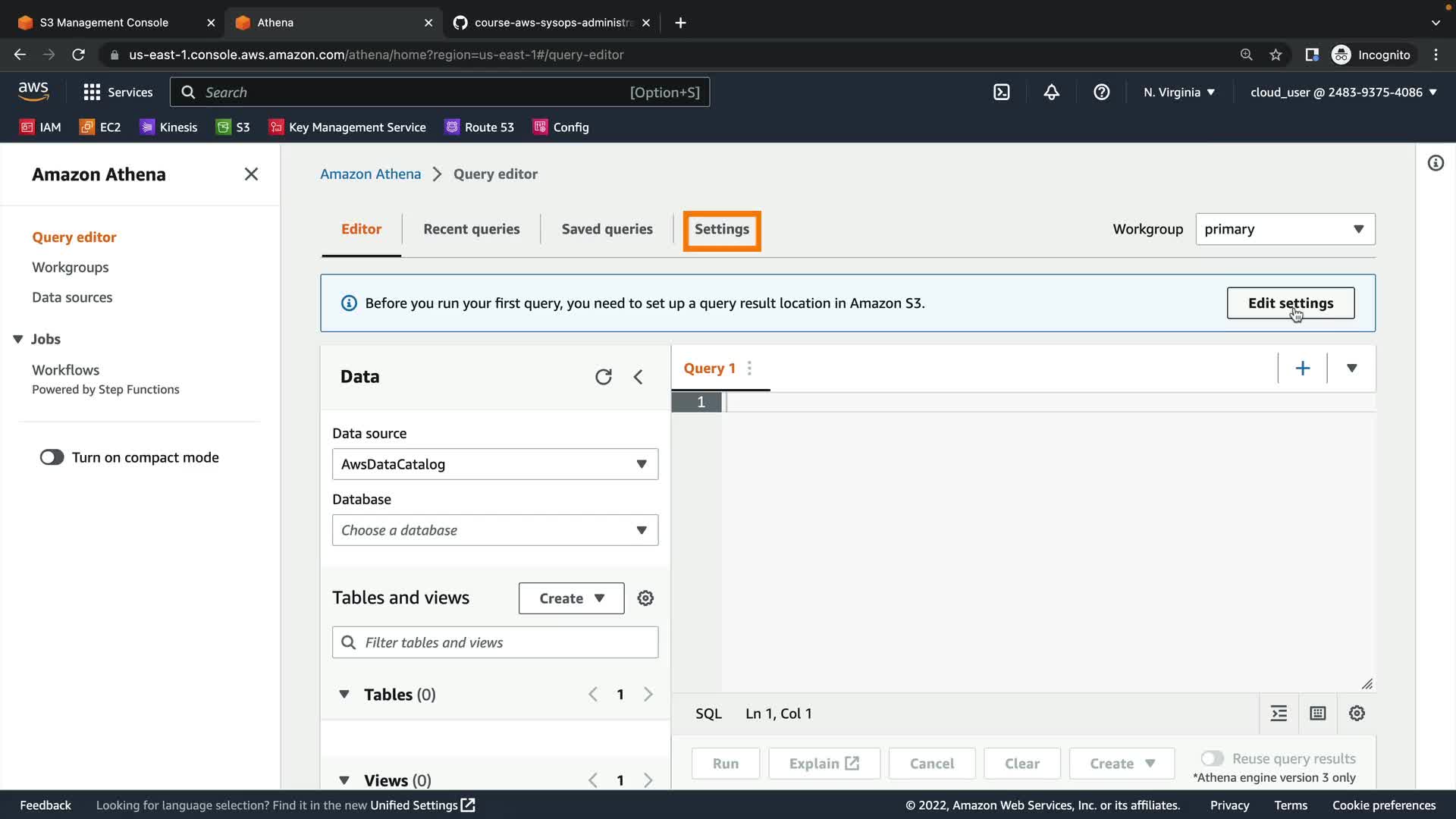Open the Amazon Athena breadcrumb link
Viewport: 1456px width, 819px height.
click(x=370, y=174)
